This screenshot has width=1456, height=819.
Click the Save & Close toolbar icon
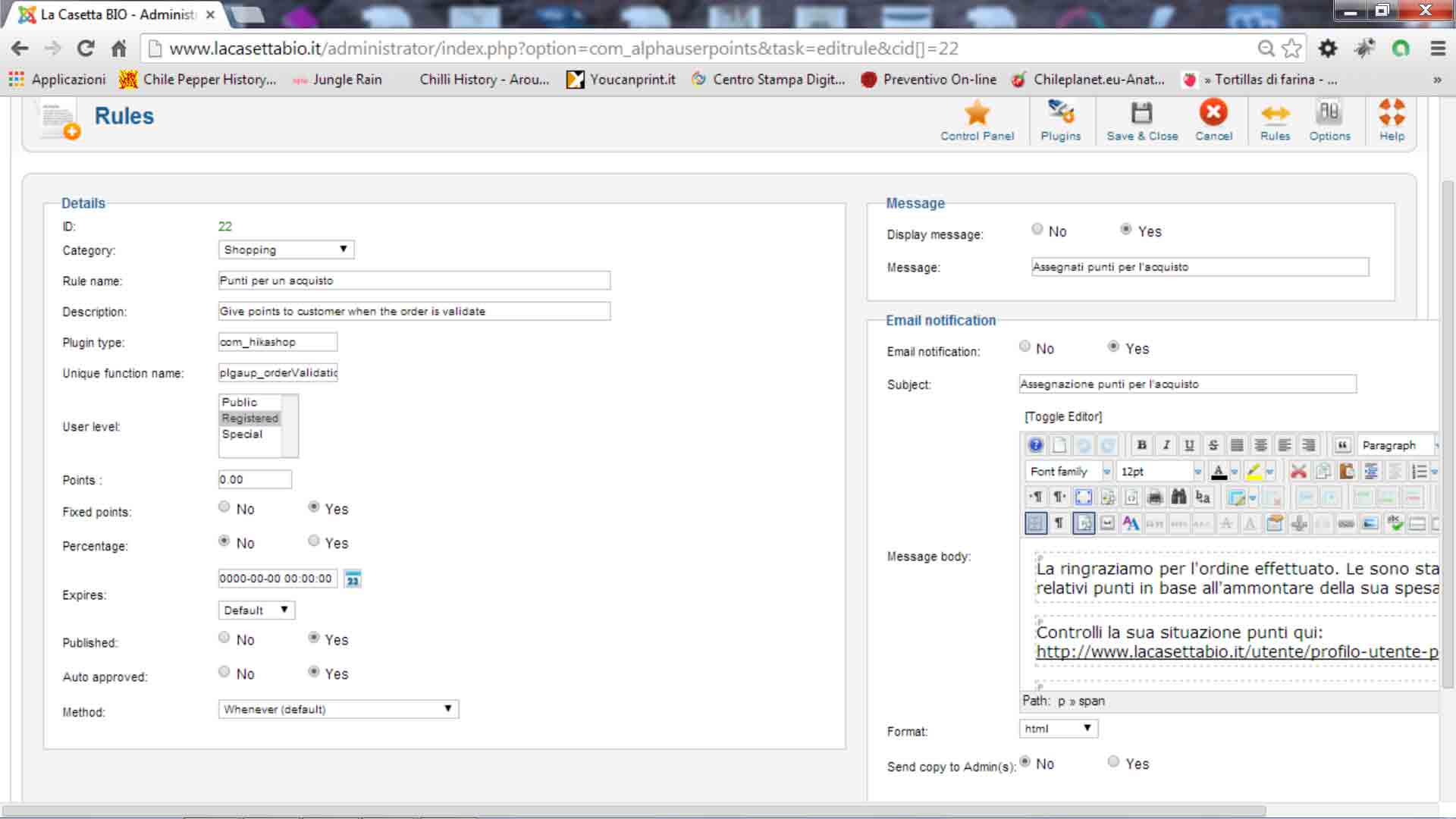(1141, 114)
